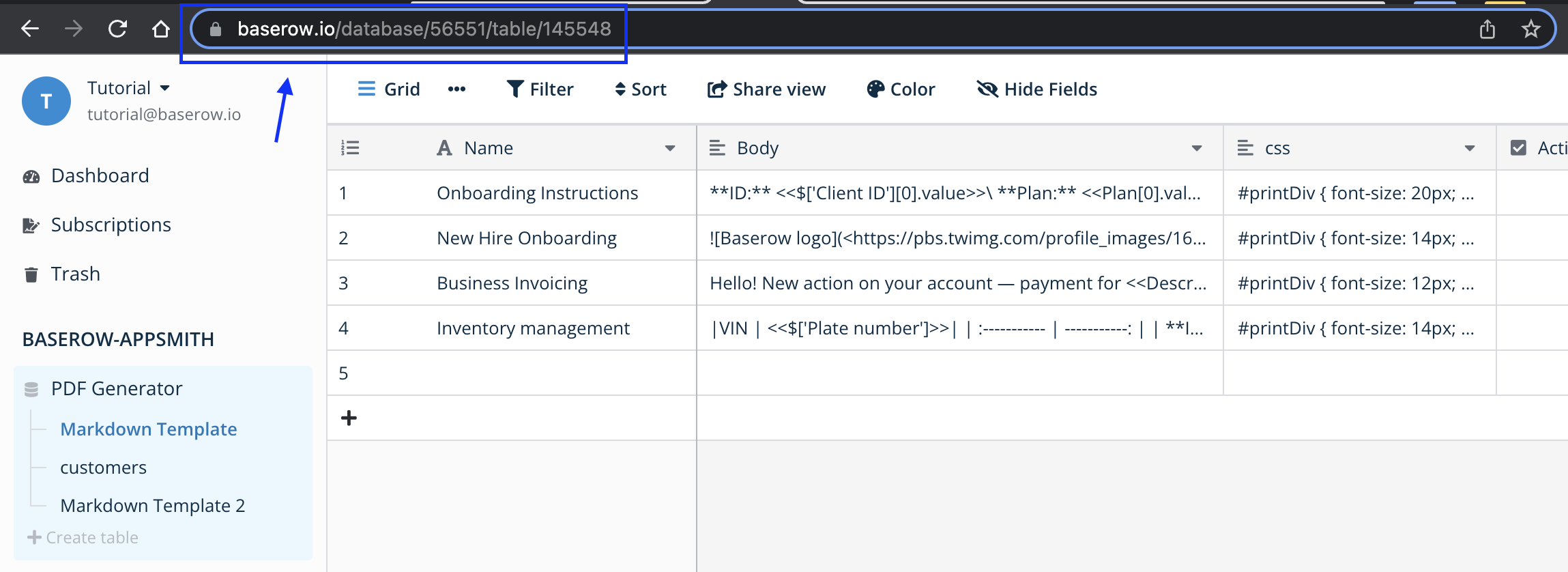Click the long text icon beside css

1245,148
